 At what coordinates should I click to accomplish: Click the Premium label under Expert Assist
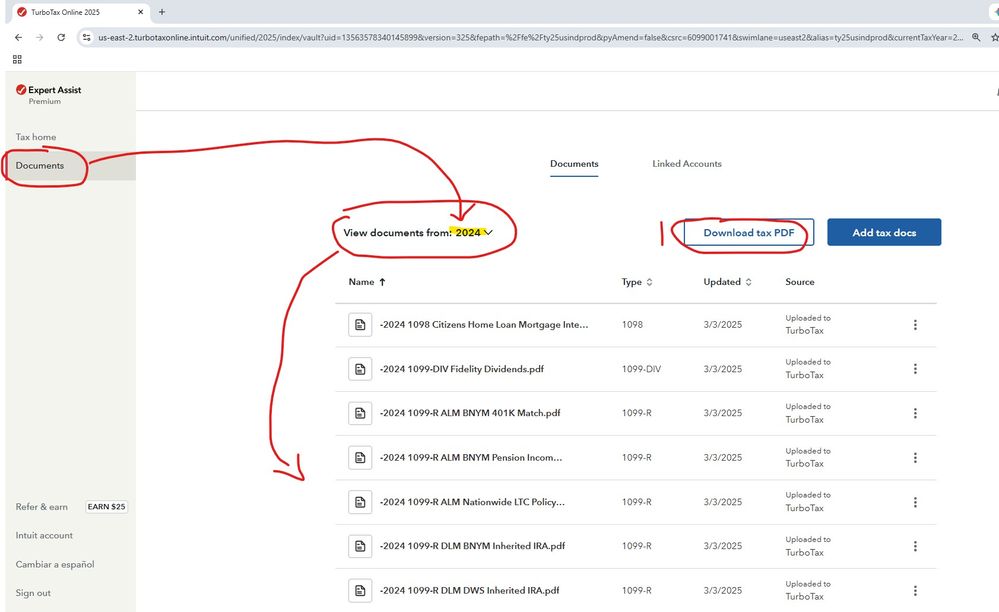click(x=45, y=101)
